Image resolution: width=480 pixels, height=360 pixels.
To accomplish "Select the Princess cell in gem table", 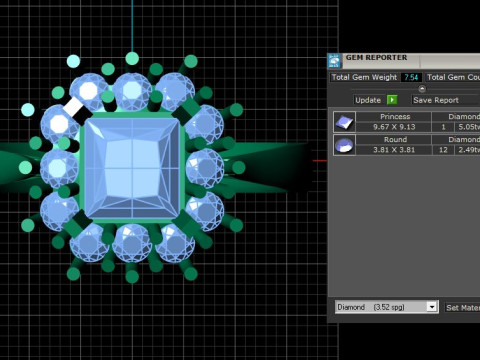I will (x=395, y=117).
